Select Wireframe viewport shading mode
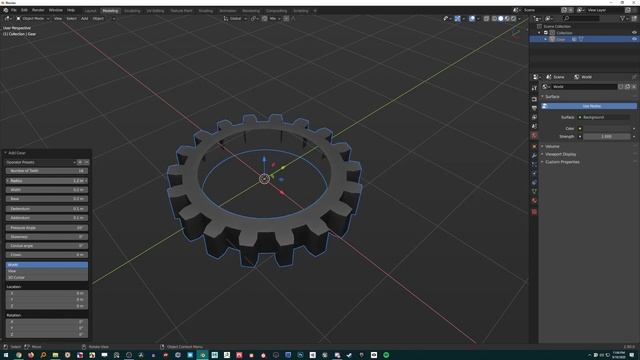 pyautogui.click(x=494, y=18)
